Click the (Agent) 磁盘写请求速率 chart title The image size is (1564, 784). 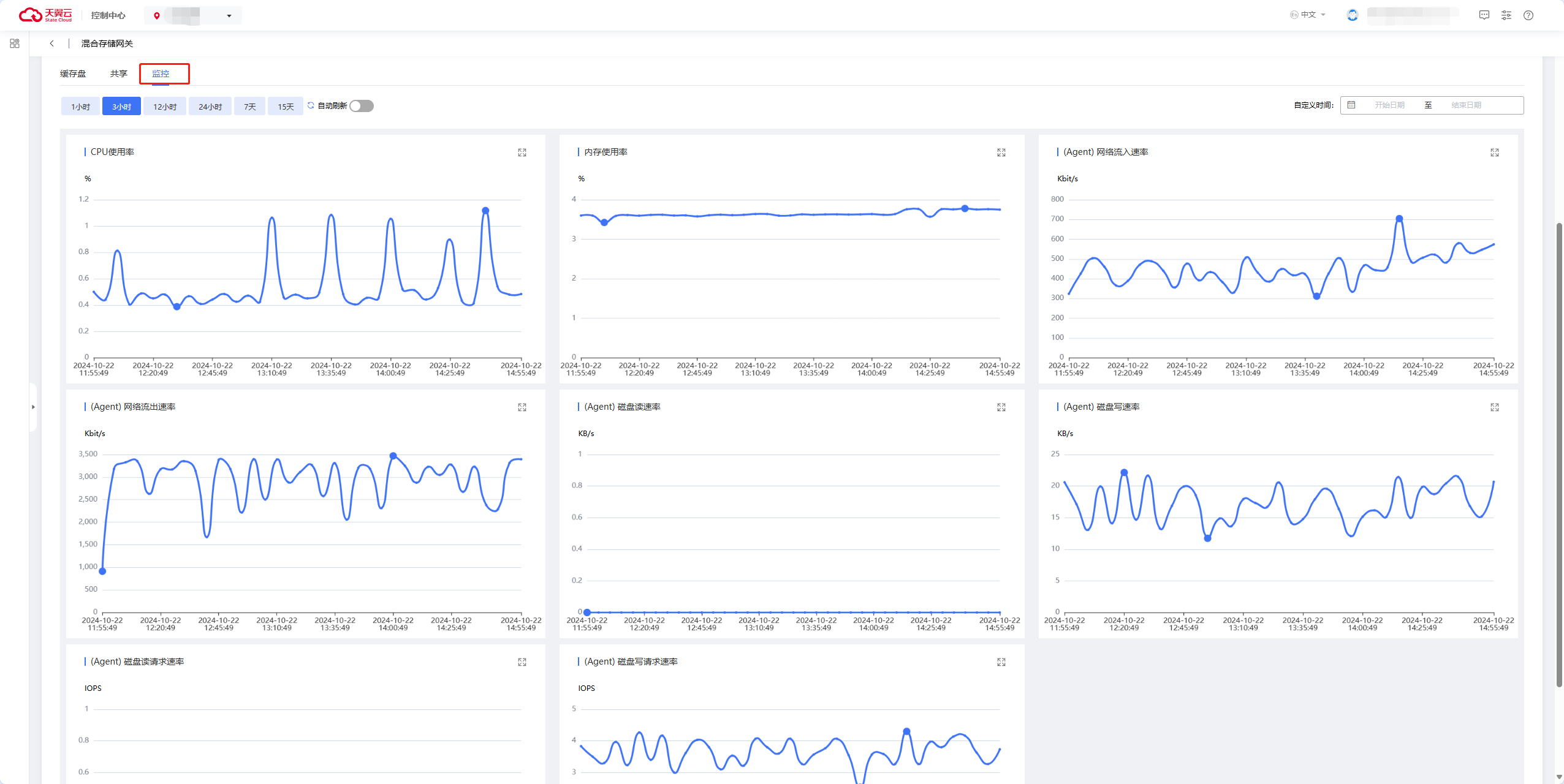(631, 661)
